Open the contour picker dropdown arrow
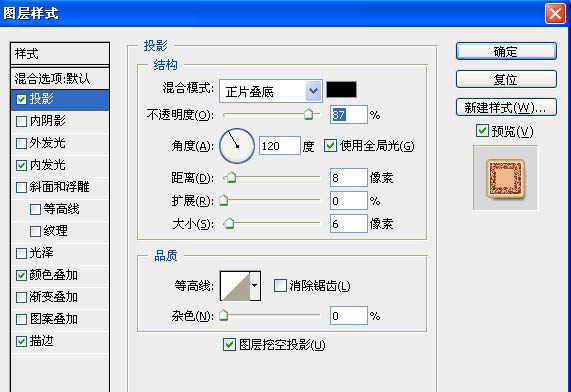Viewport: 571px width, 392px height. coord(255,286)
